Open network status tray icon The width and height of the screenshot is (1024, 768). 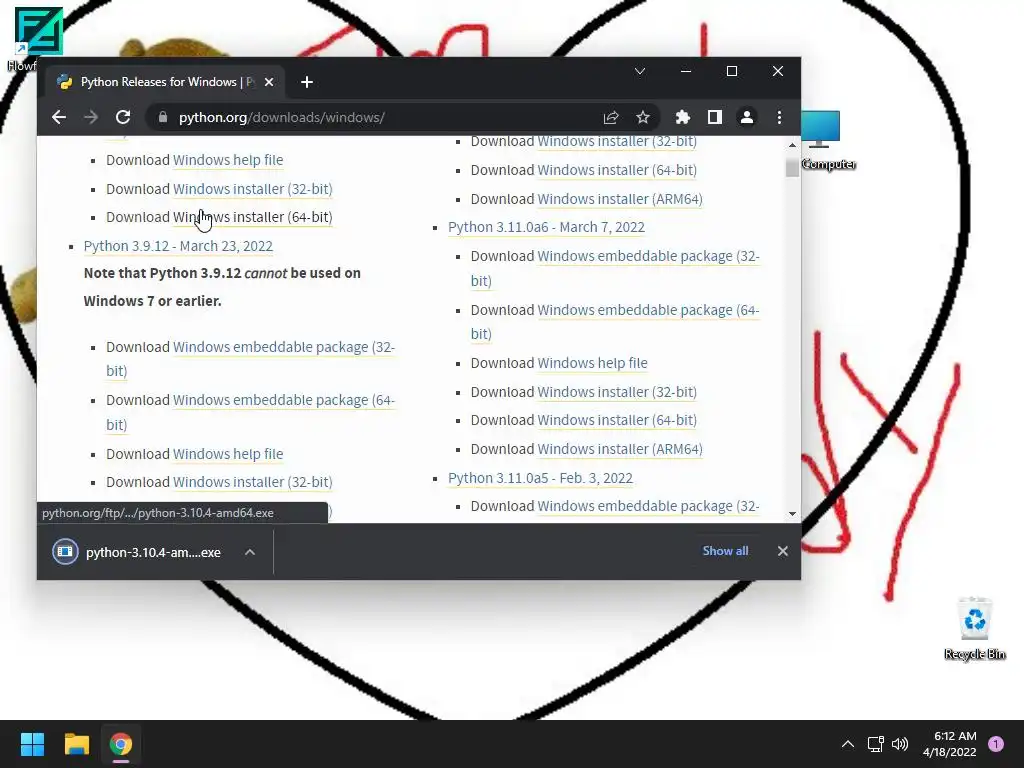(875, 744)
